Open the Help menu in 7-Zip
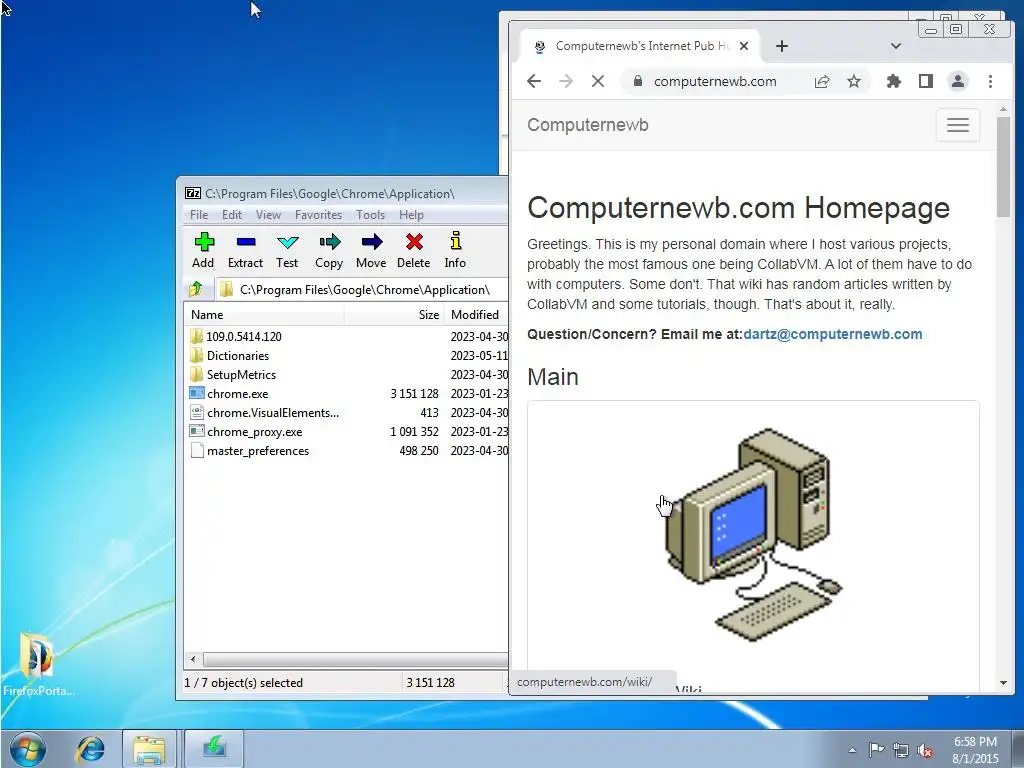 point(411,215)
